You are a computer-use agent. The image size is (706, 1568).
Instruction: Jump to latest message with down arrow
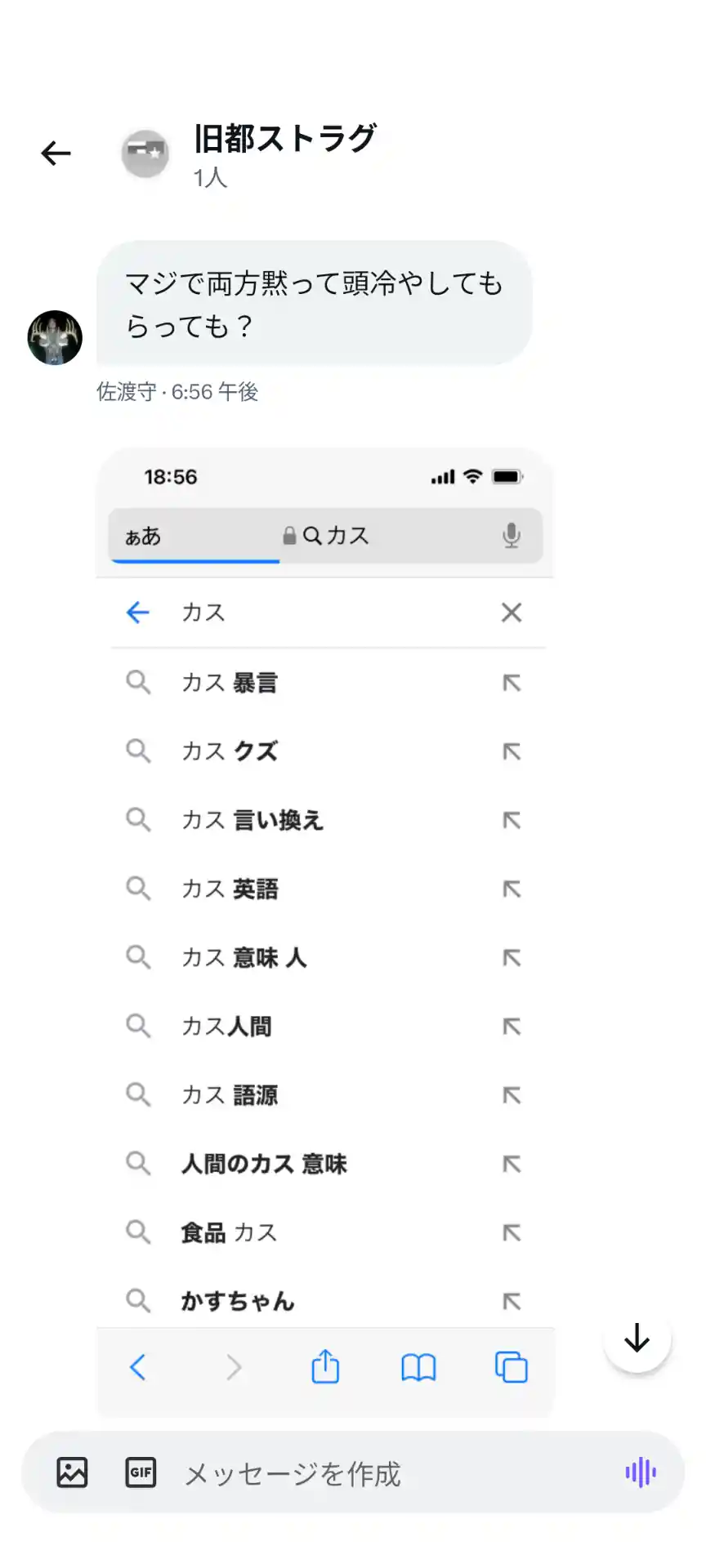pyautogui.click(x=637, y=1339)
